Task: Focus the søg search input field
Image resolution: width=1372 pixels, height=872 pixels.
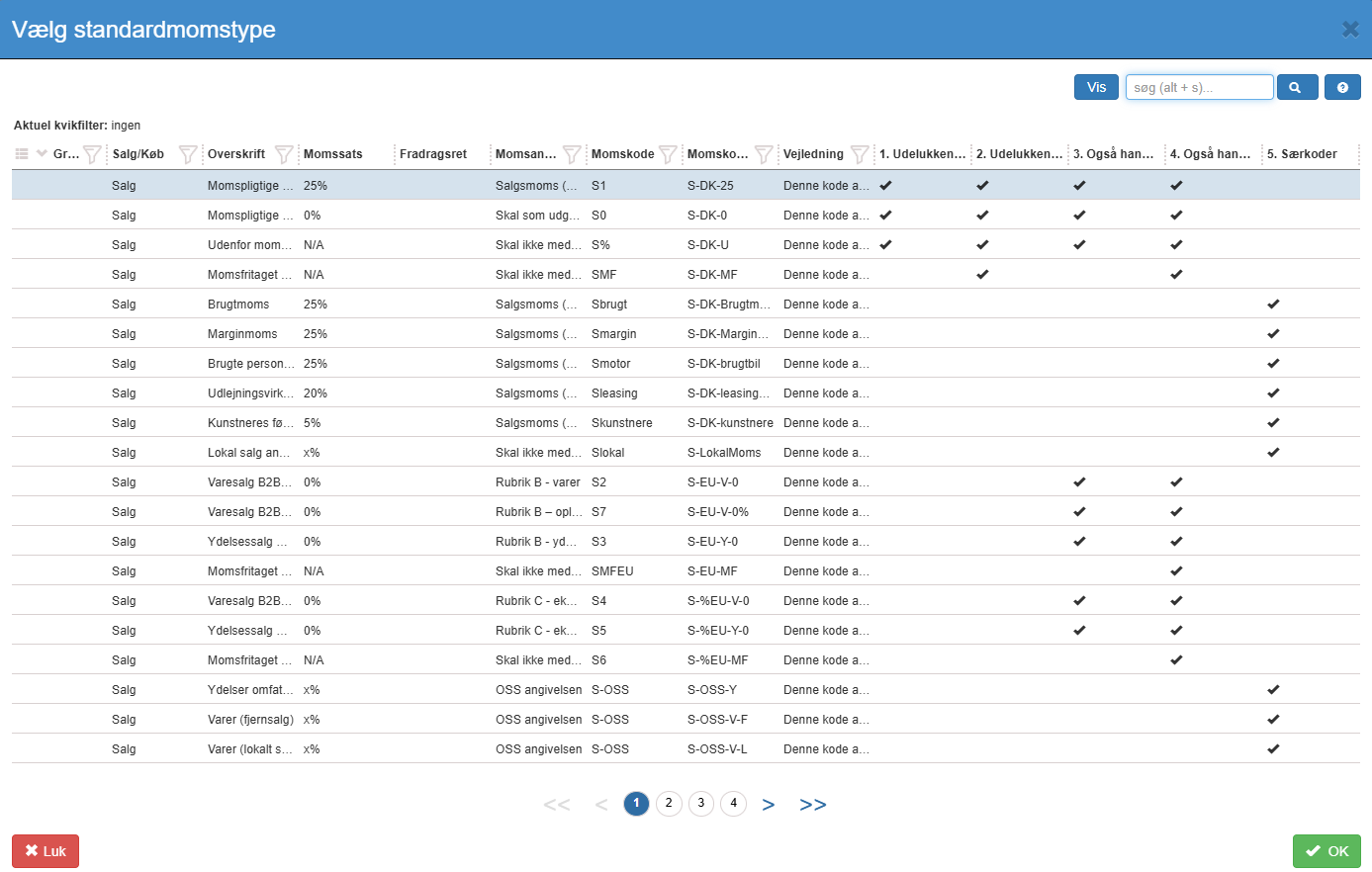Action: coord(1199,87)
